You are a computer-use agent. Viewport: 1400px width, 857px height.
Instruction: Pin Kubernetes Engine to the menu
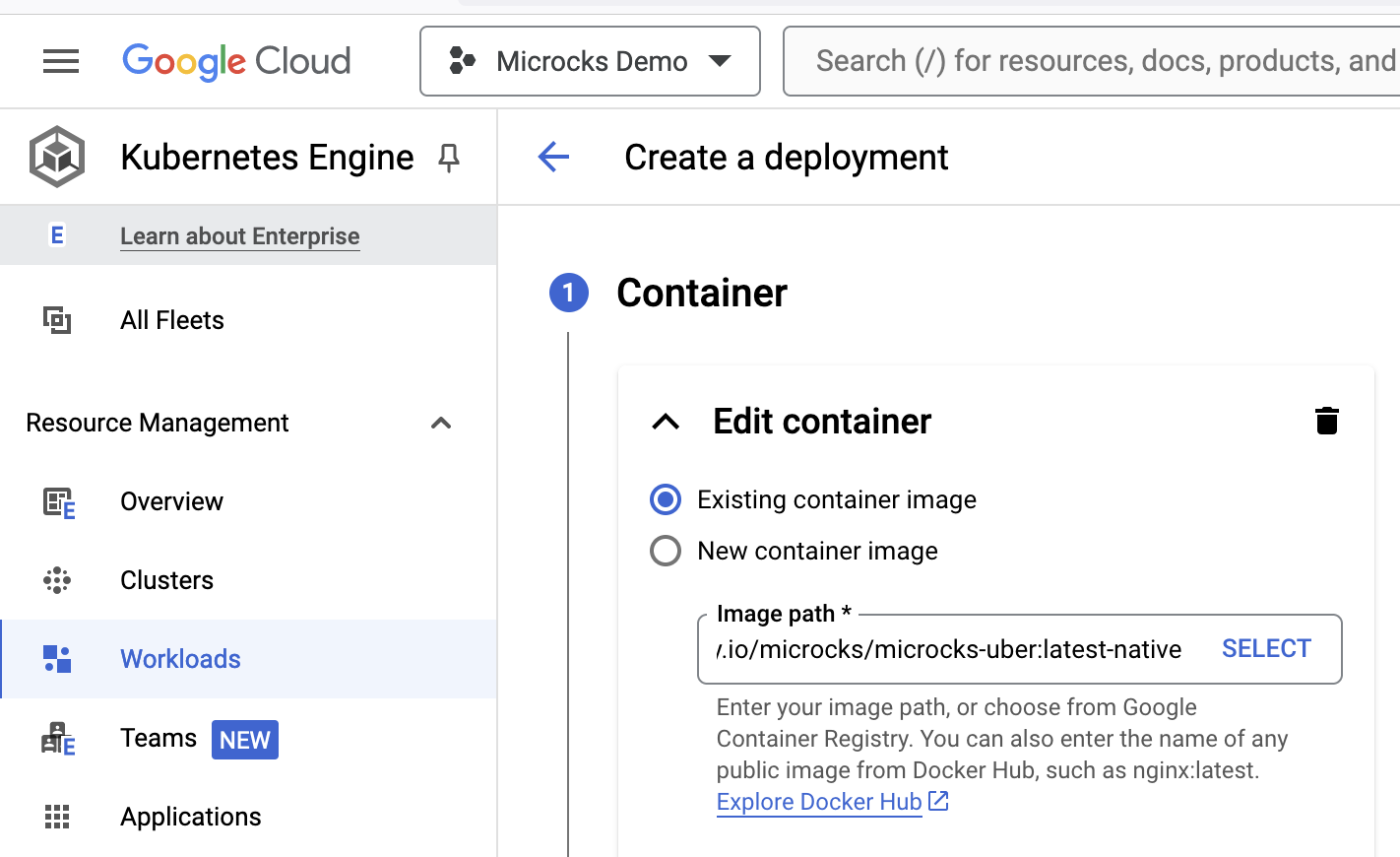tap(448, 158)
